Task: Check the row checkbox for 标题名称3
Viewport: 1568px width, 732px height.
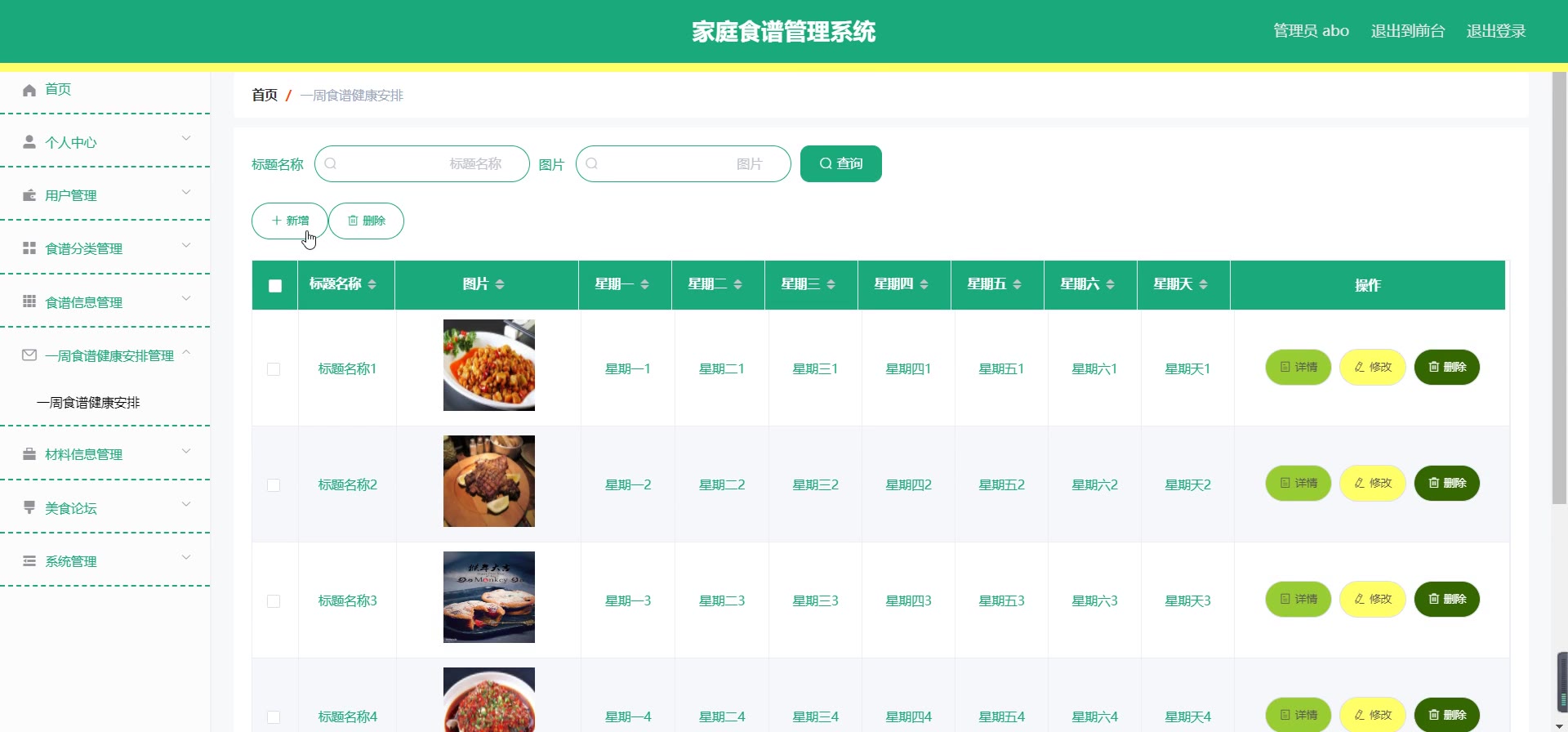Action: point(274,601)
